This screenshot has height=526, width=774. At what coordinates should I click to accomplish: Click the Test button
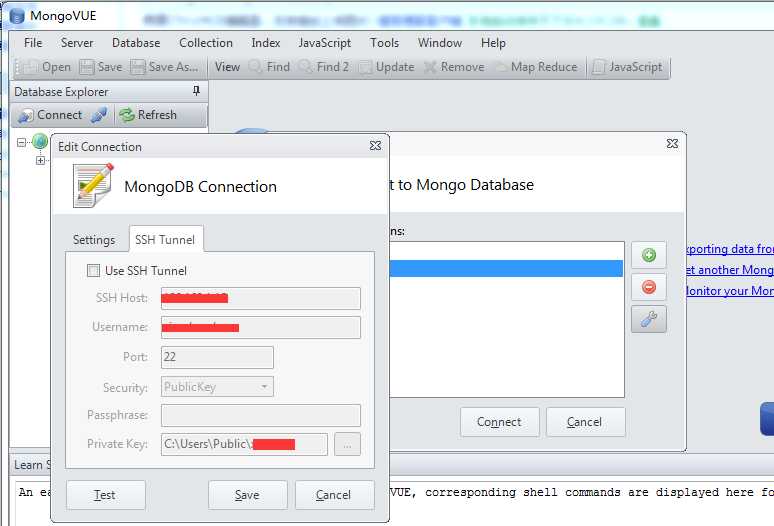coord(106,495)
